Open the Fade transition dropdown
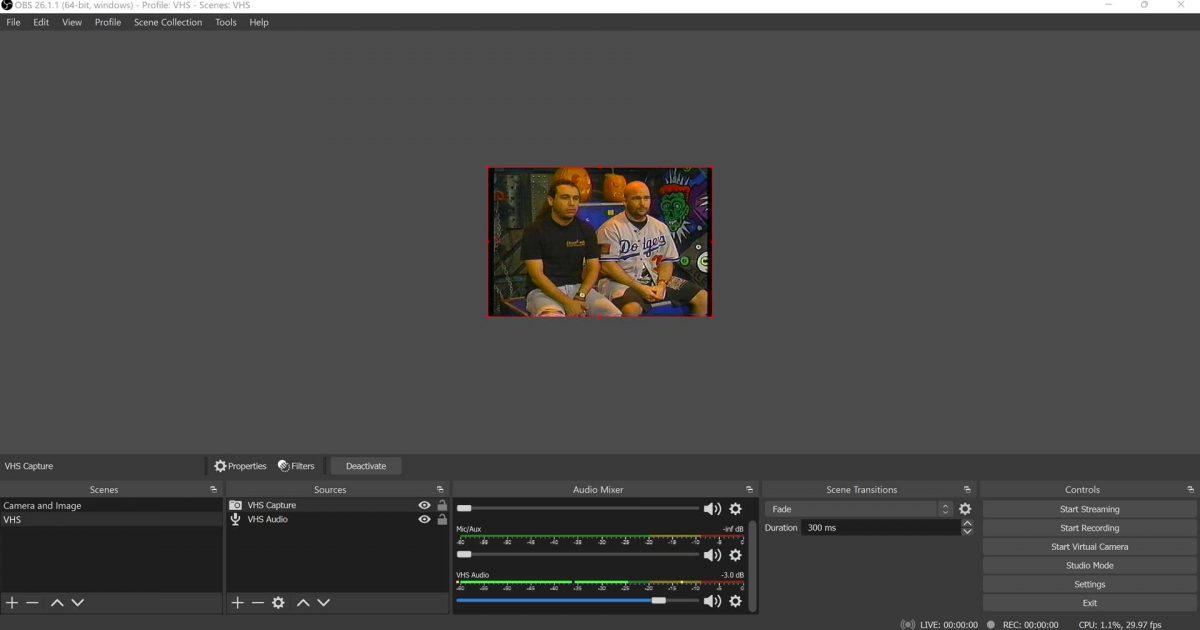1200x630 pixels. 860,509
